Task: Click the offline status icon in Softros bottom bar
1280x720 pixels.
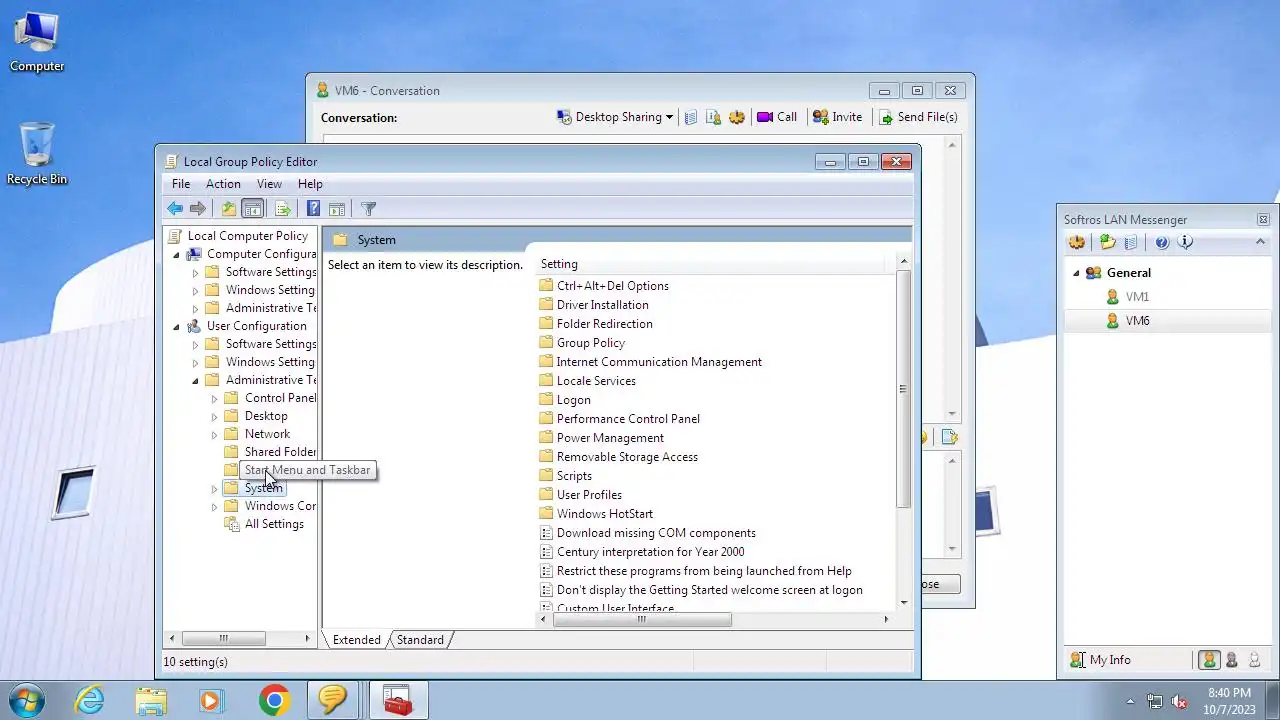Action: (x=1253, y=660)
